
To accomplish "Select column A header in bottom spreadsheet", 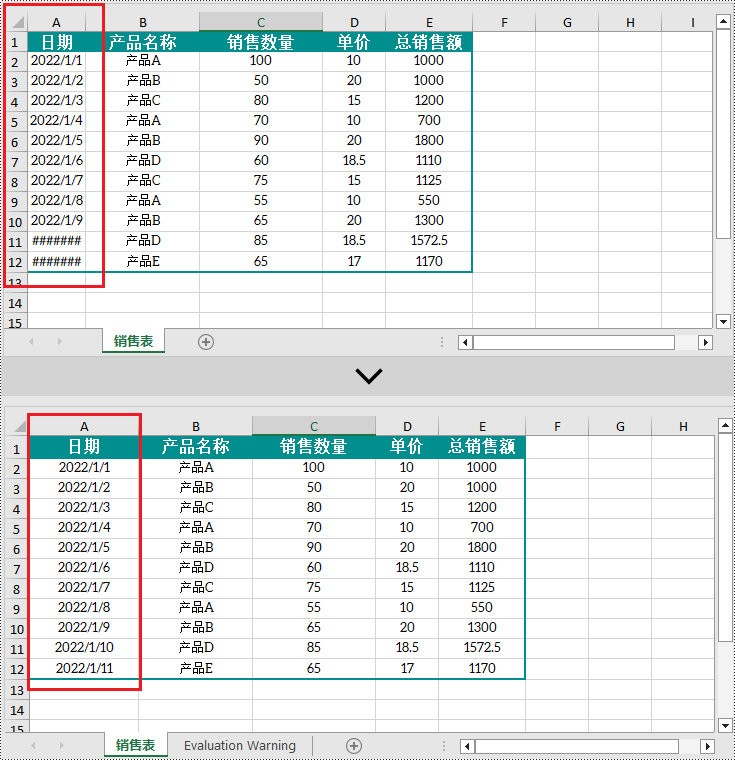I will (x=84, y=427).
